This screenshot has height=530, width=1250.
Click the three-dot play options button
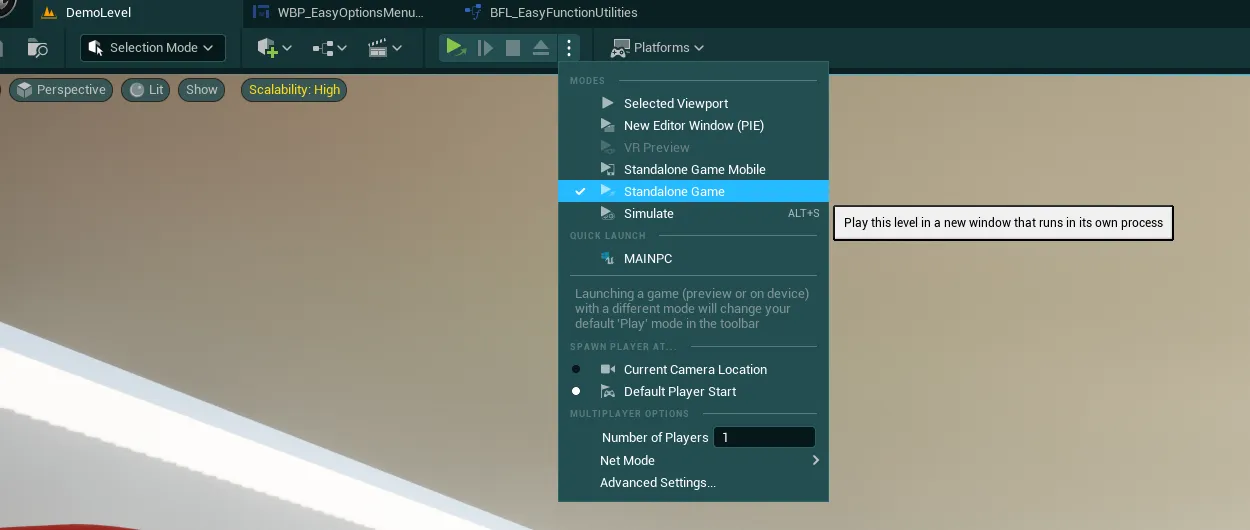(x=568, y=47)
